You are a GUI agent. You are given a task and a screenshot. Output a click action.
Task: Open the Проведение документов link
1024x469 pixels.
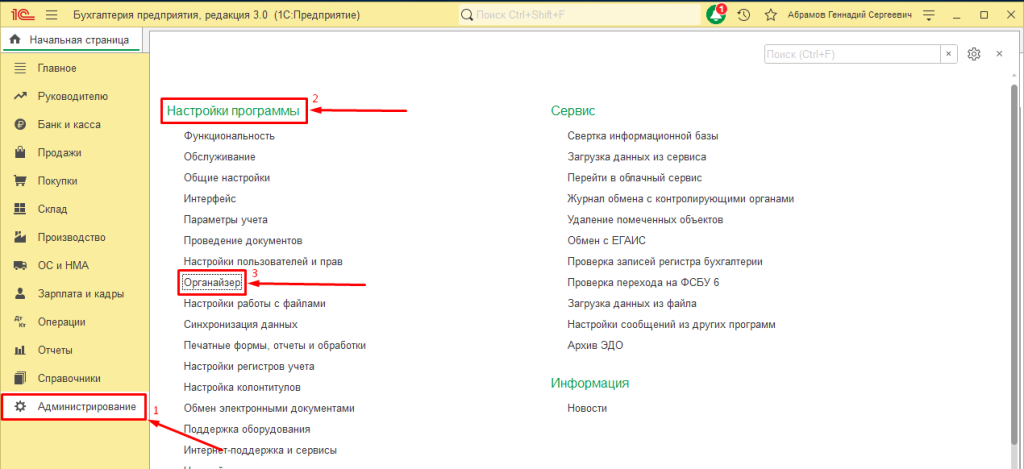[243, 240]
